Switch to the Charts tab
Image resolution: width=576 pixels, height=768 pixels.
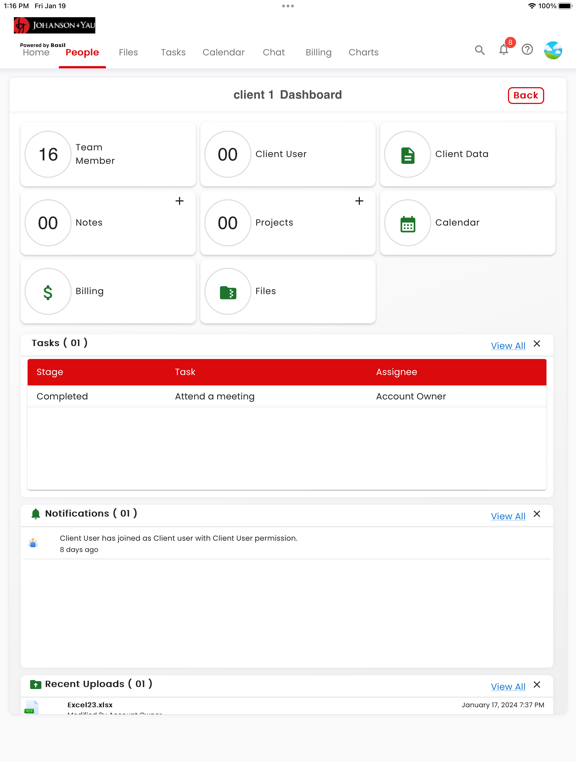pyautogui.click(x=363, y=52)
